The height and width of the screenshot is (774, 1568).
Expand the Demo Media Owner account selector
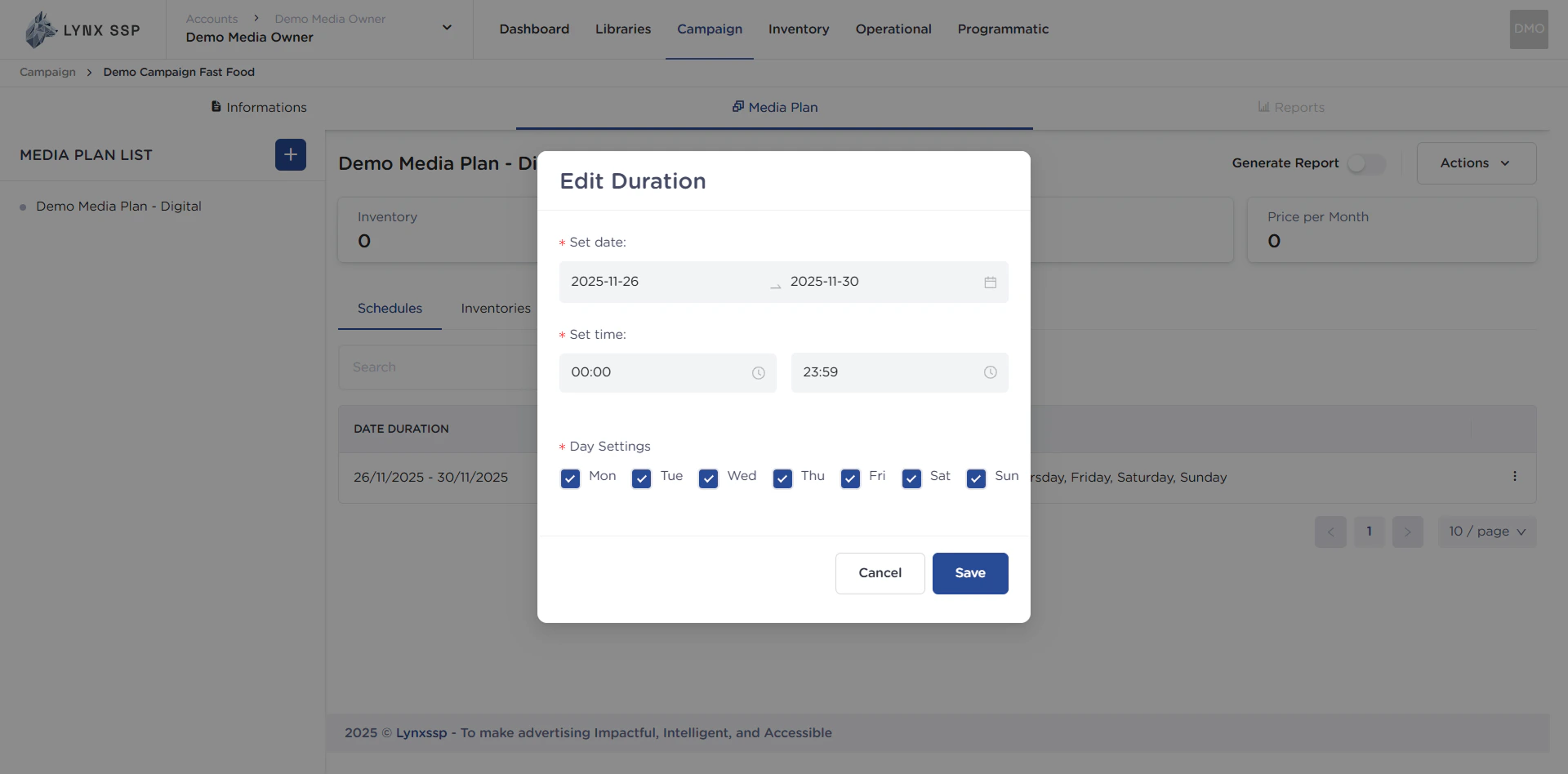coord(447,27)
